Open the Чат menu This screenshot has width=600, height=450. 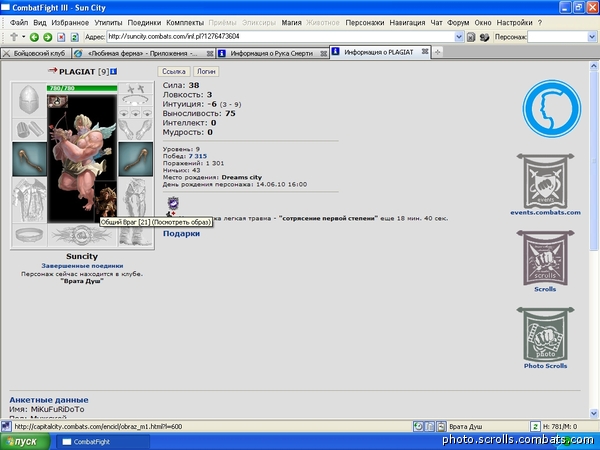point(436,23)
